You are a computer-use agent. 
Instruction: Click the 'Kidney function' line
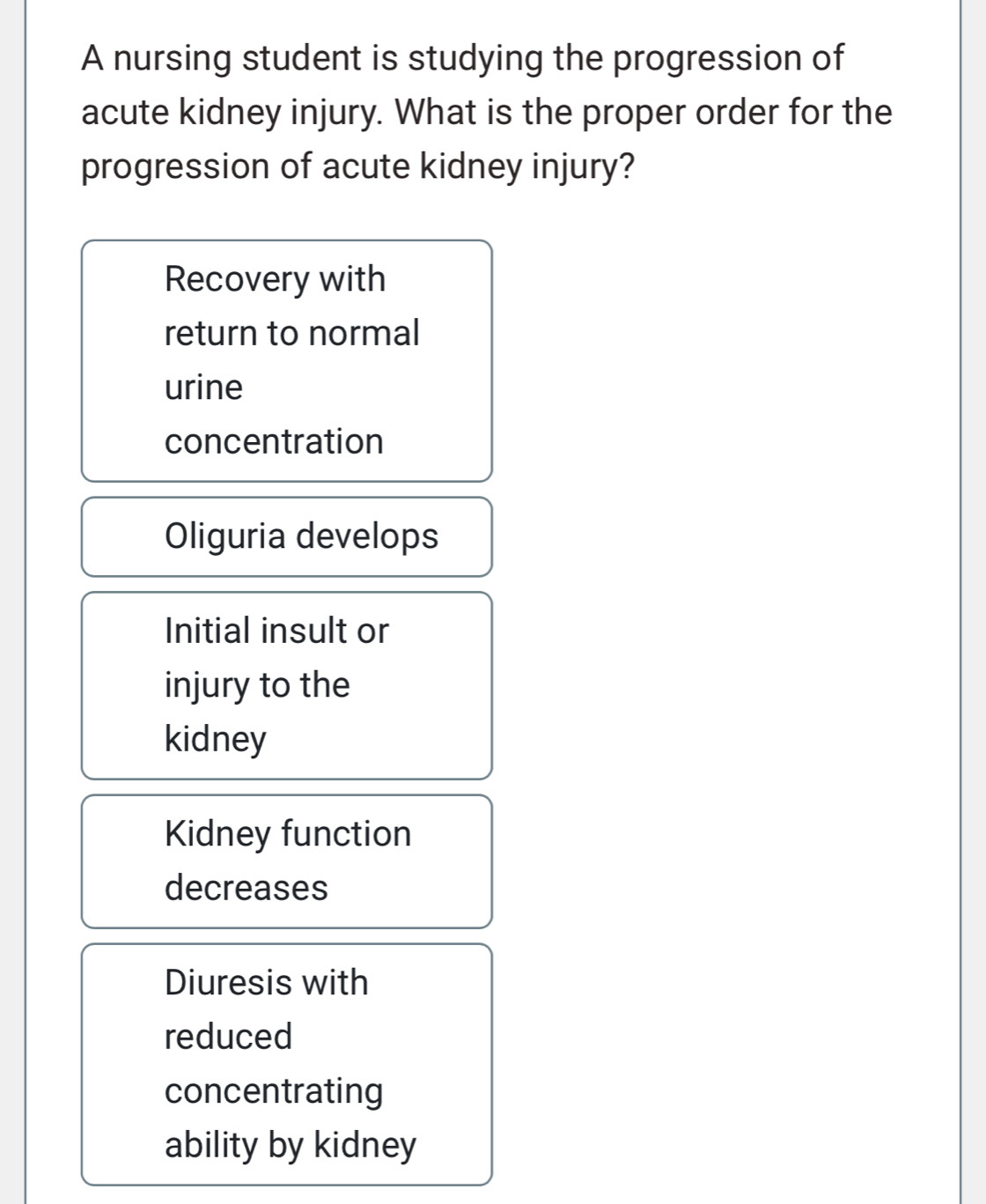click(x=288, y=834)
